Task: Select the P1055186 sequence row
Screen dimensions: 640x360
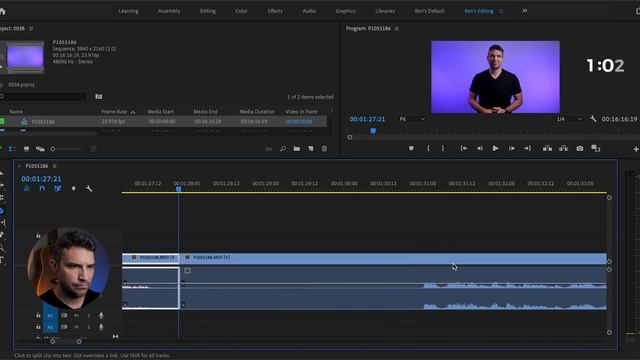Action: pyautogui.click(x=163, y=122)
